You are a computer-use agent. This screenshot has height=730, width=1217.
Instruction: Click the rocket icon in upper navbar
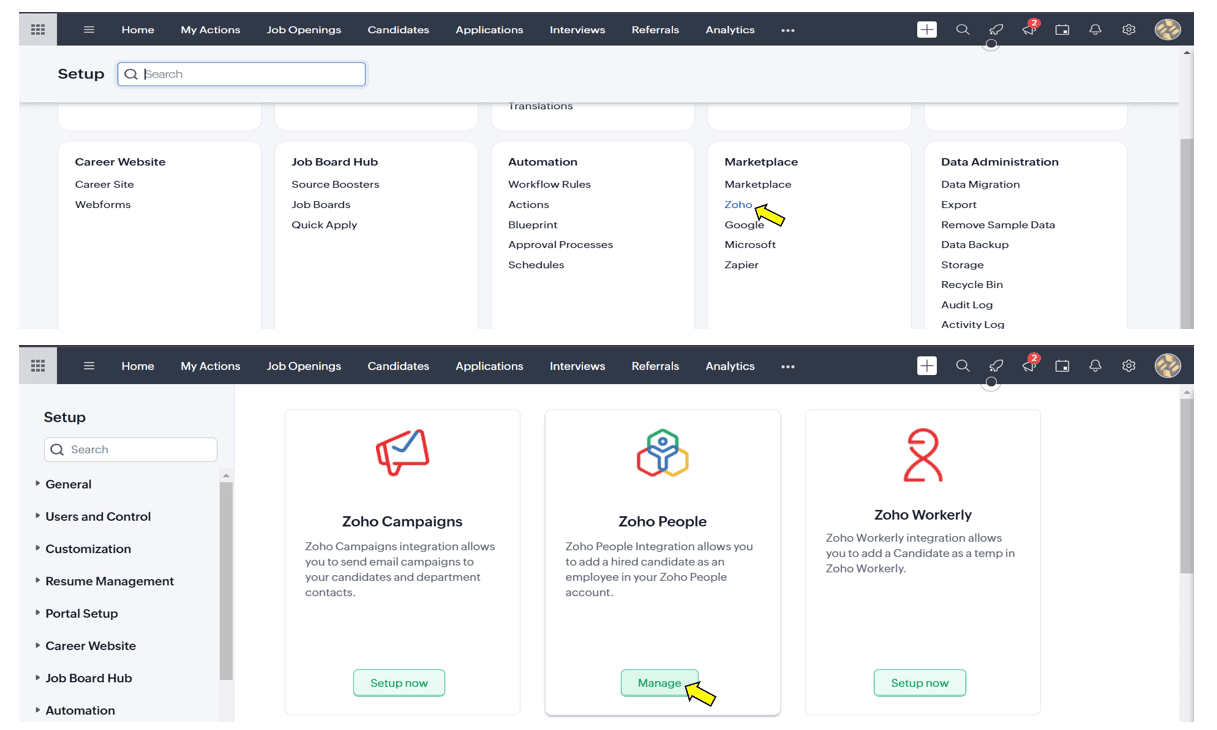pyautogui.click(x=996, y=30)
